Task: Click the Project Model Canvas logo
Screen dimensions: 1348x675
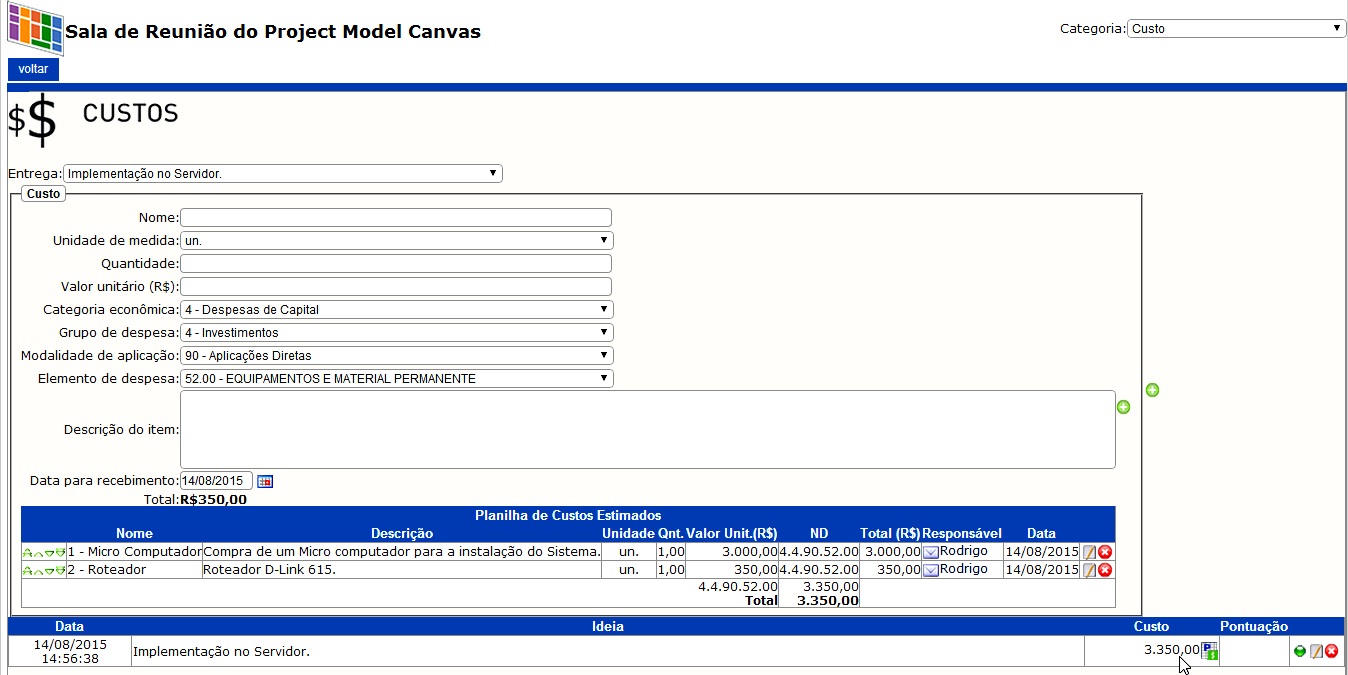Action: click(x=35, y=28)
